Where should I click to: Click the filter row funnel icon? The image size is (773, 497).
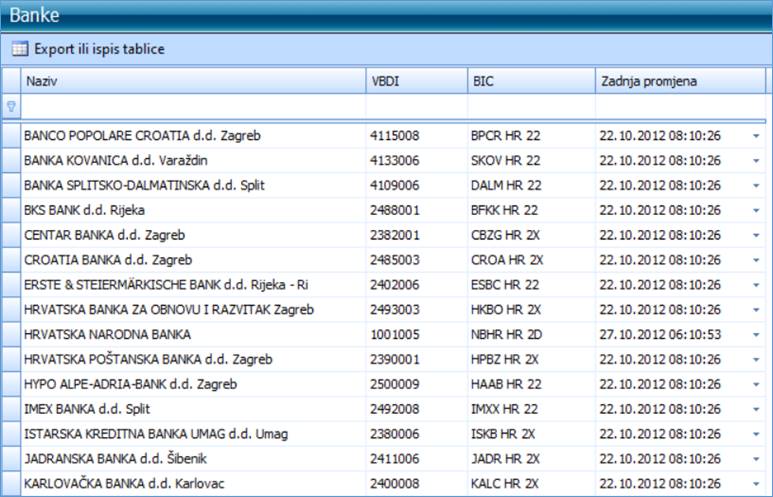tap(11, 106)
